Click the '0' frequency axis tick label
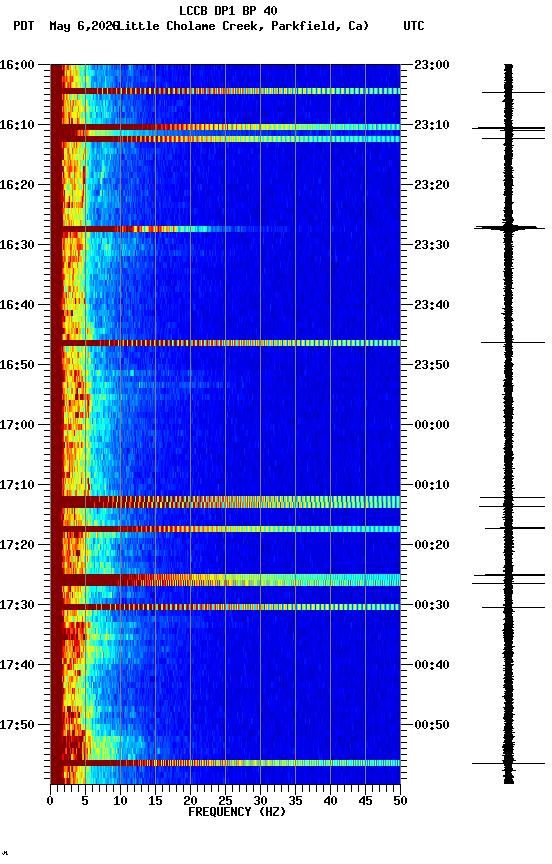The image size is (552, 864). [50, 801]
